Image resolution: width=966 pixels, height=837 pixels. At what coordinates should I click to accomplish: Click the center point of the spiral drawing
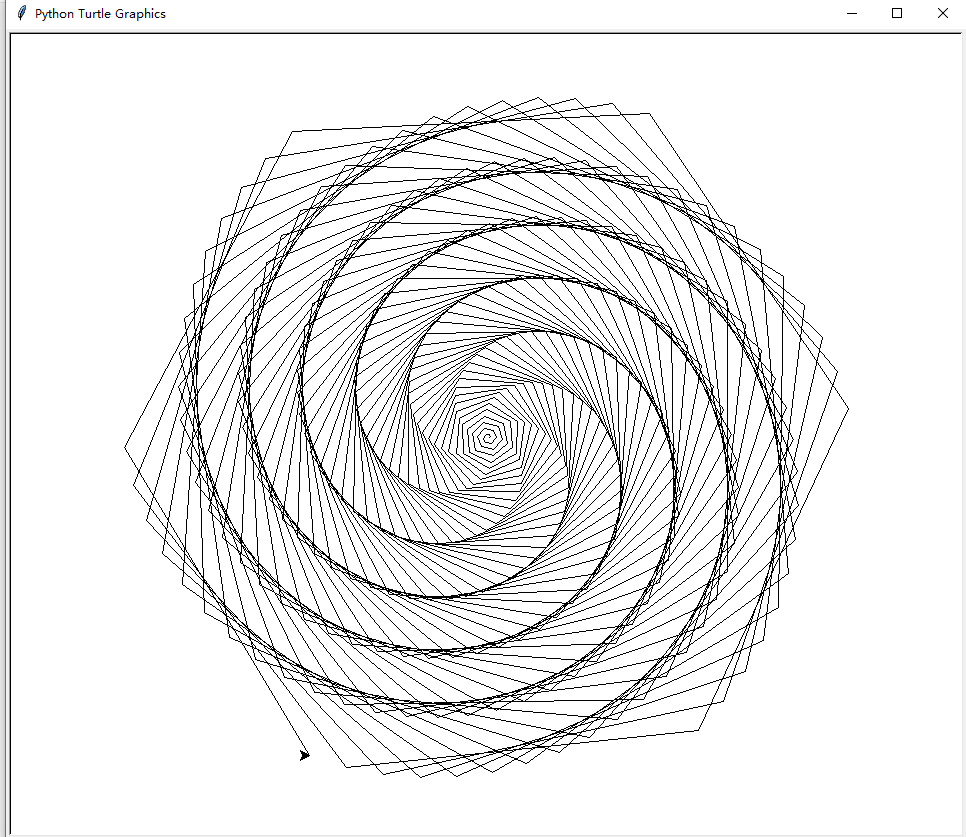click(488, 435)
